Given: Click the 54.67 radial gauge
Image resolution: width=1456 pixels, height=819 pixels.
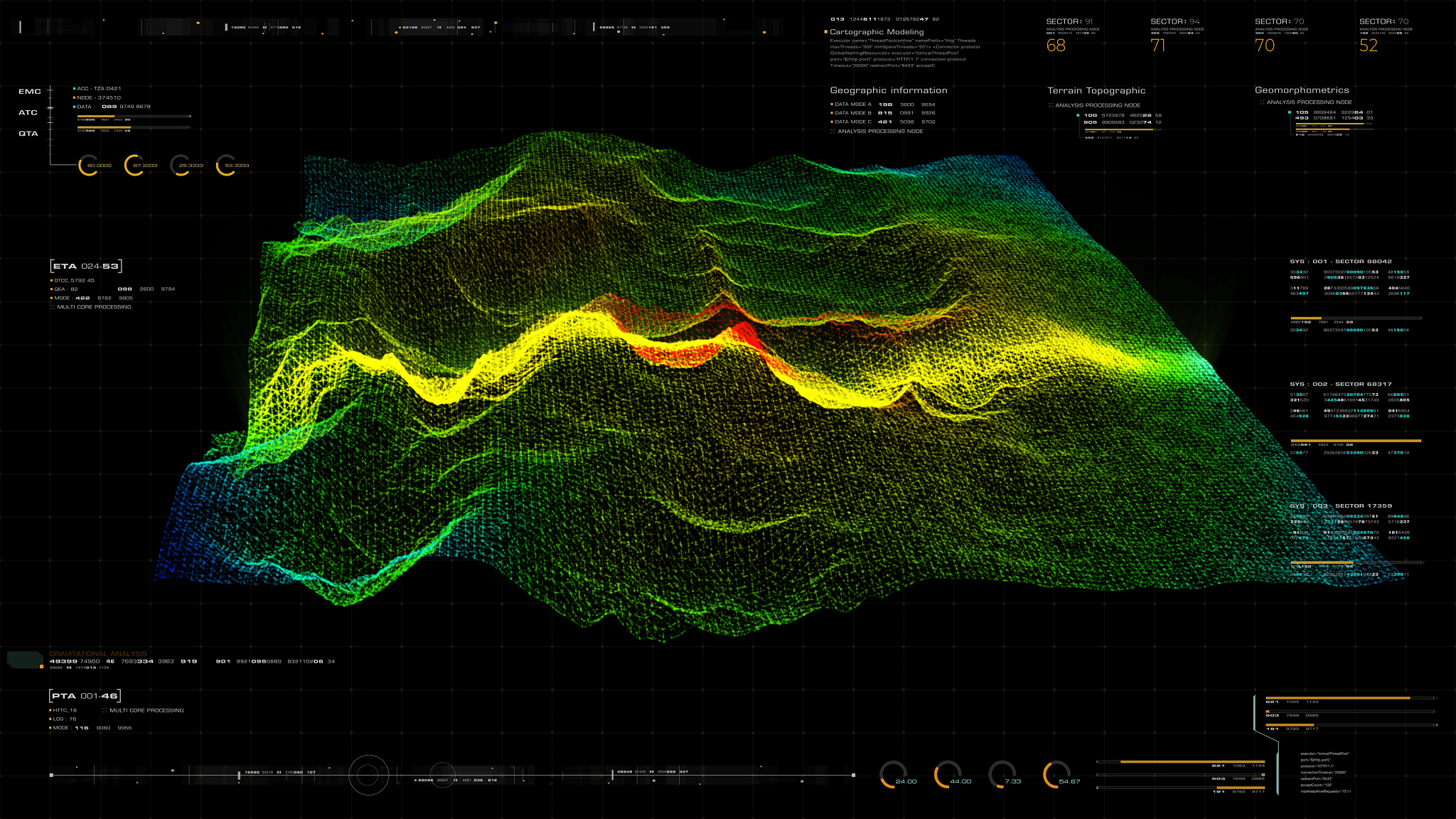Looking at the screenshot, I should pyautogui.click(x=1057, y=775).
